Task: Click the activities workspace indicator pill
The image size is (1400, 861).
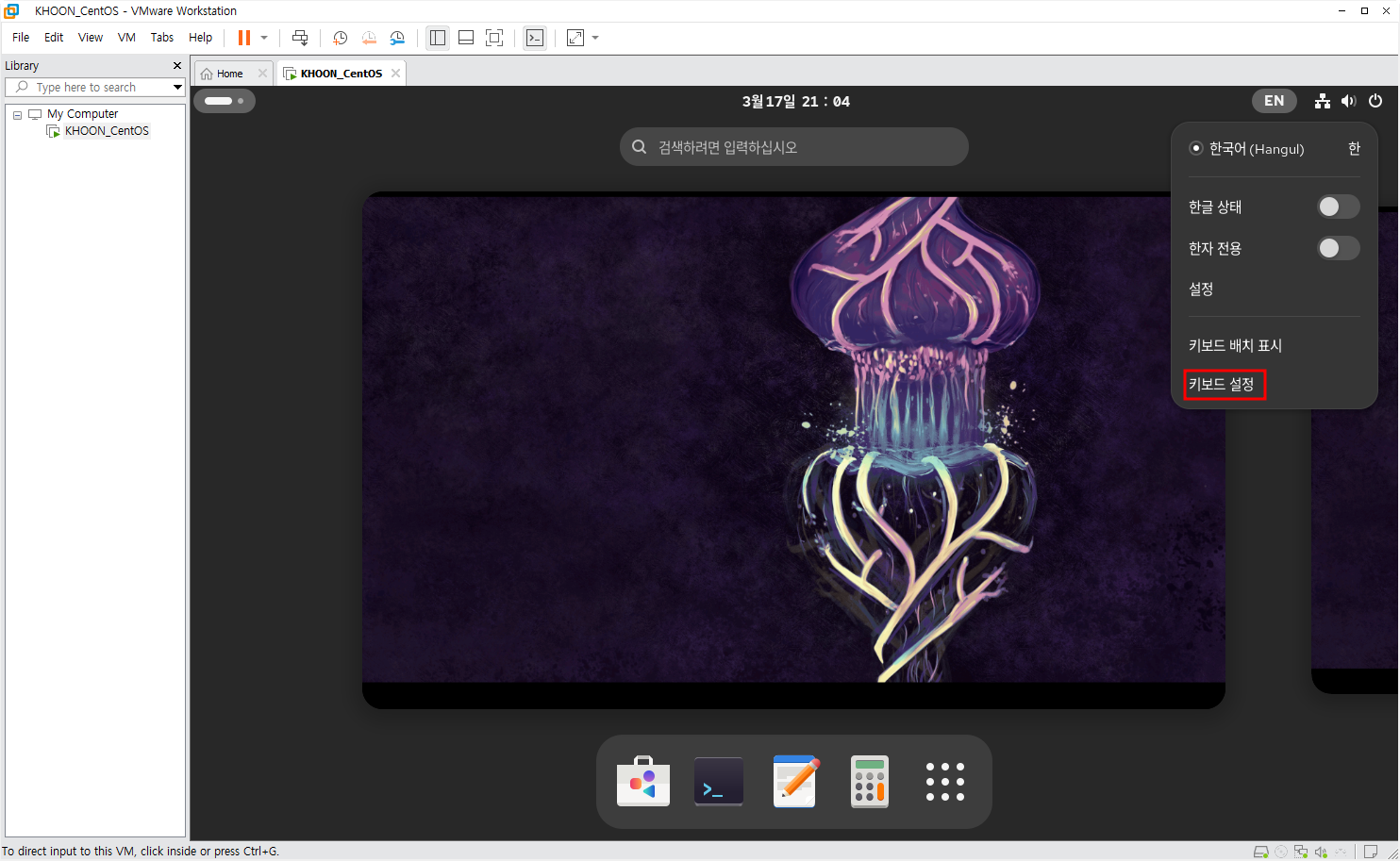Action: coord(225,101)
